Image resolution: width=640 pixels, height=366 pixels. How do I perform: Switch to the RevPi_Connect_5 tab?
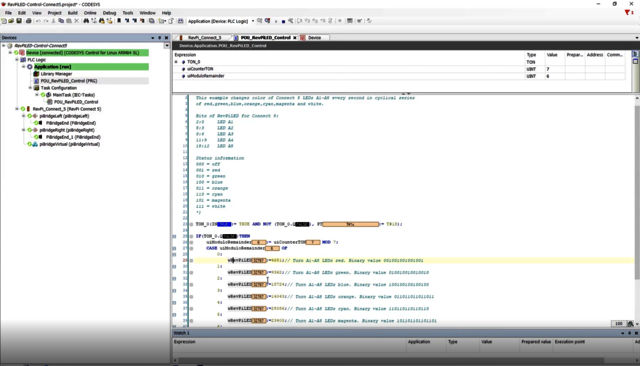(204, 38)
